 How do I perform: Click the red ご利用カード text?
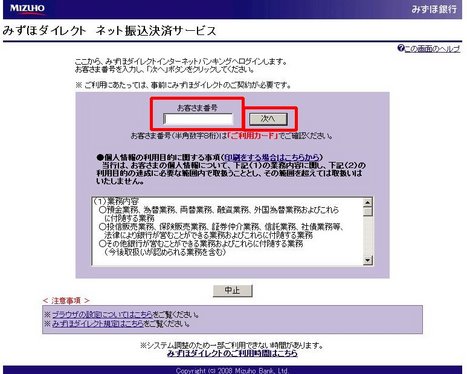pyautogui.click(x=253, y=136)
